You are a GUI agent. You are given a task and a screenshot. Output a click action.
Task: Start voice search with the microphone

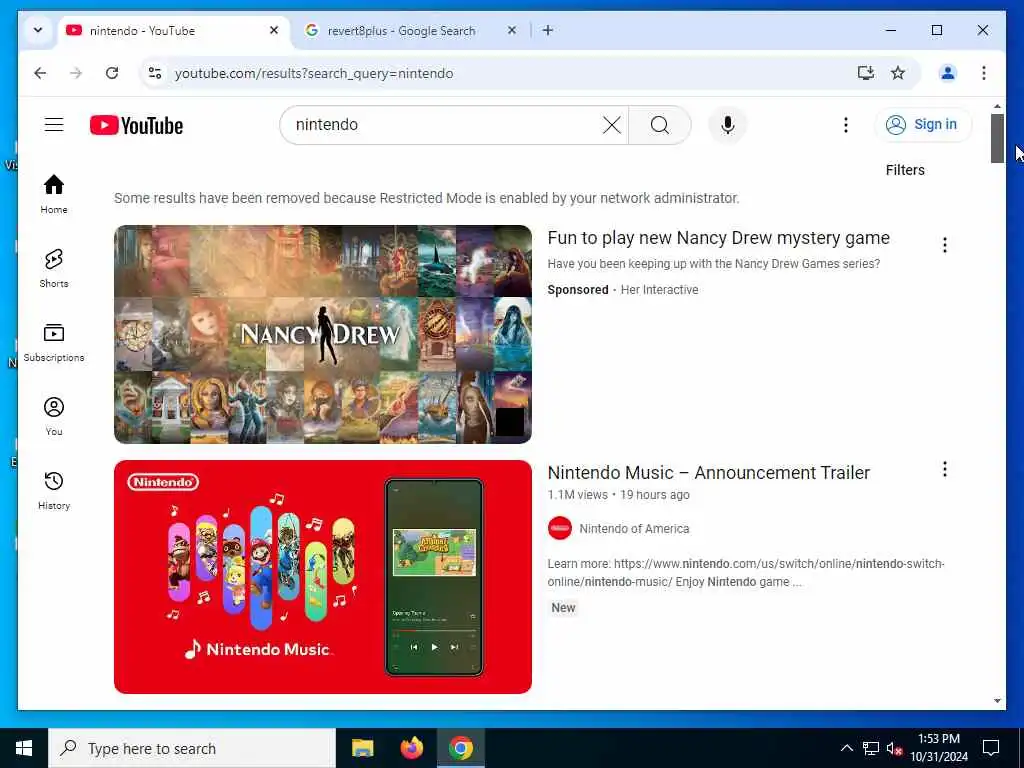[x=728, y=125]
